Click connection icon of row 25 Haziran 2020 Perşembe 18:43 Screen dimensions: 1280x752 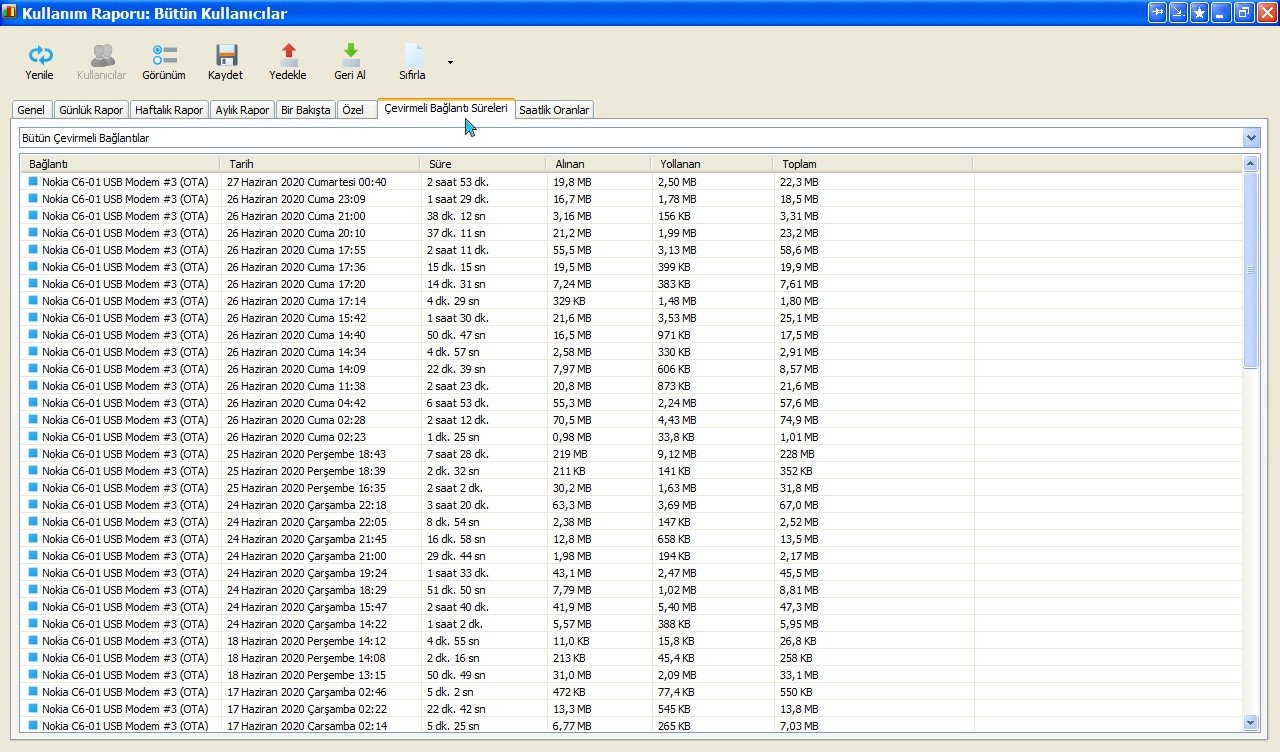33,454
